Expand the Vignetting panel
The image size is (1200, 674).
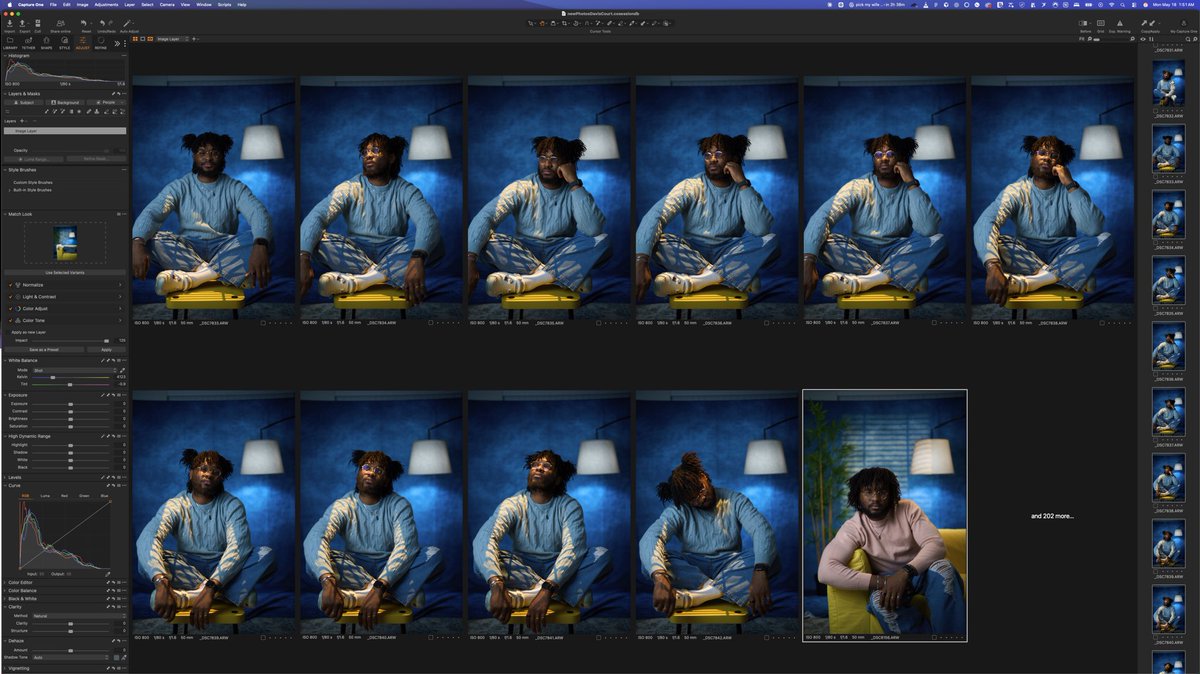pyautogui.click(x=4, y=668)
